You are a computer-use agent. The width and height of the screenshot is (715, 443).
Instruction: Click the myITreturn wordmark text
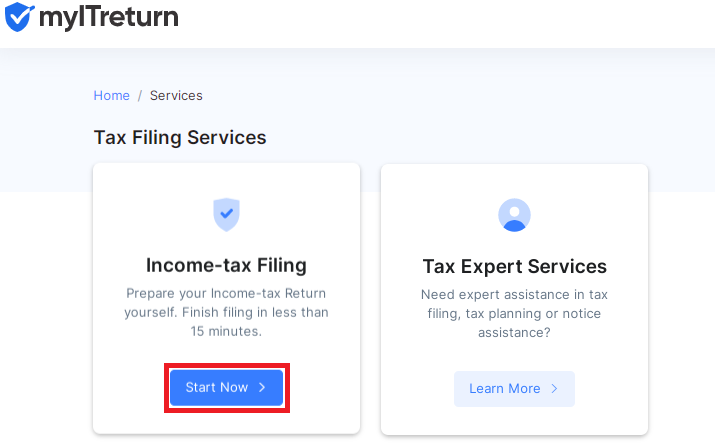pyautogui.click(x=109, y=17)
